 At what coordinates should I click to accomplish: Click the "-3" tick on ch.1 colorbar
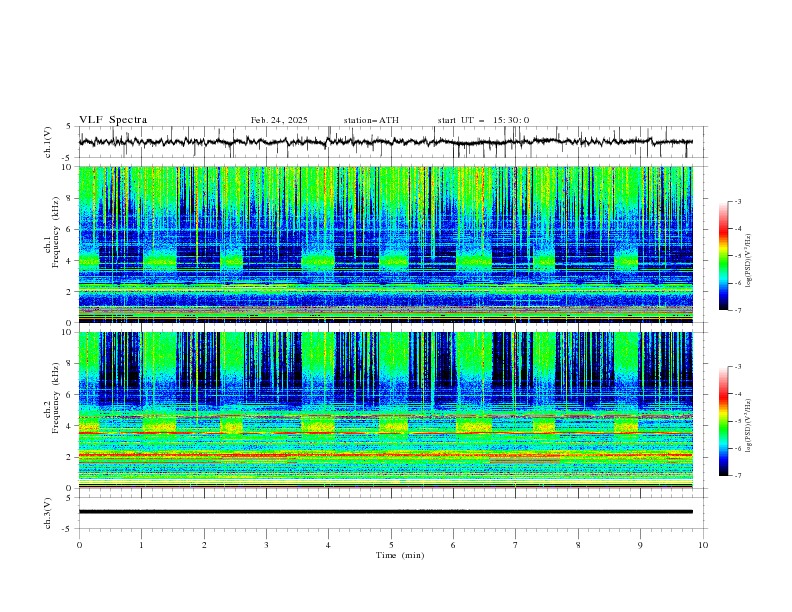coord(737,201)
